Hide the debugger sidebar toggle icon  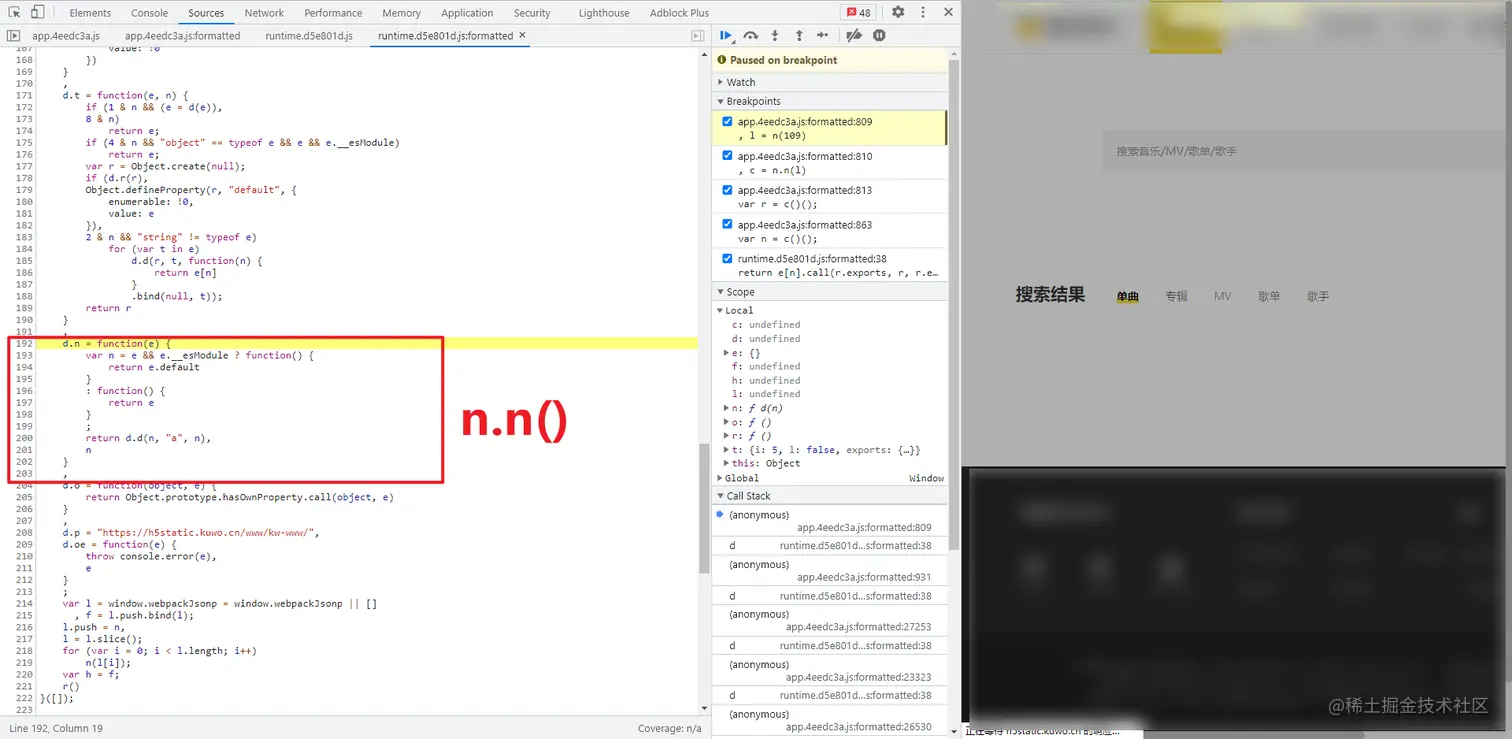coord(698,35)
